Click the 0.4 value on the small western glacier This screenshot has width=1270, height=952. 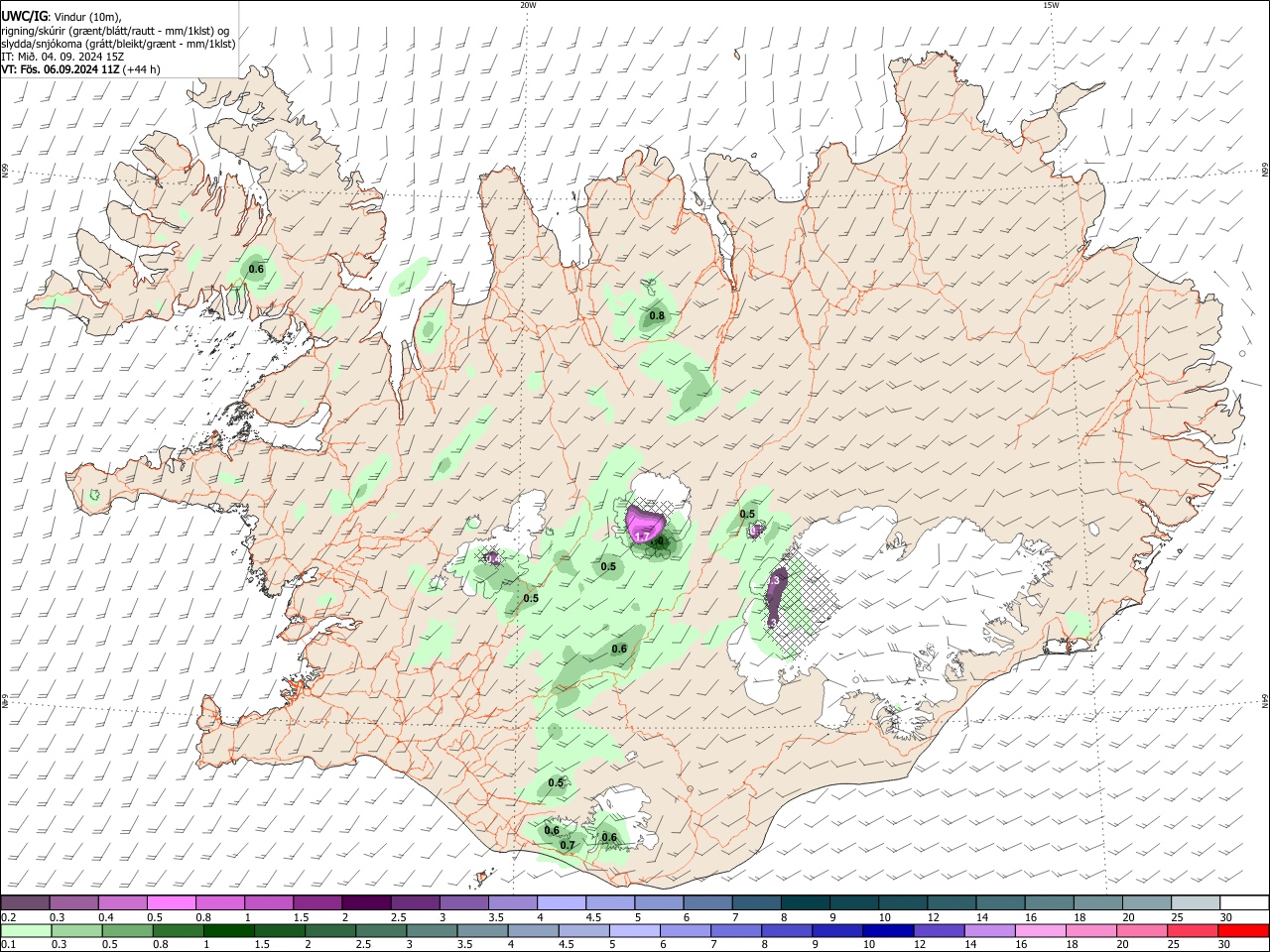[491, 559]
